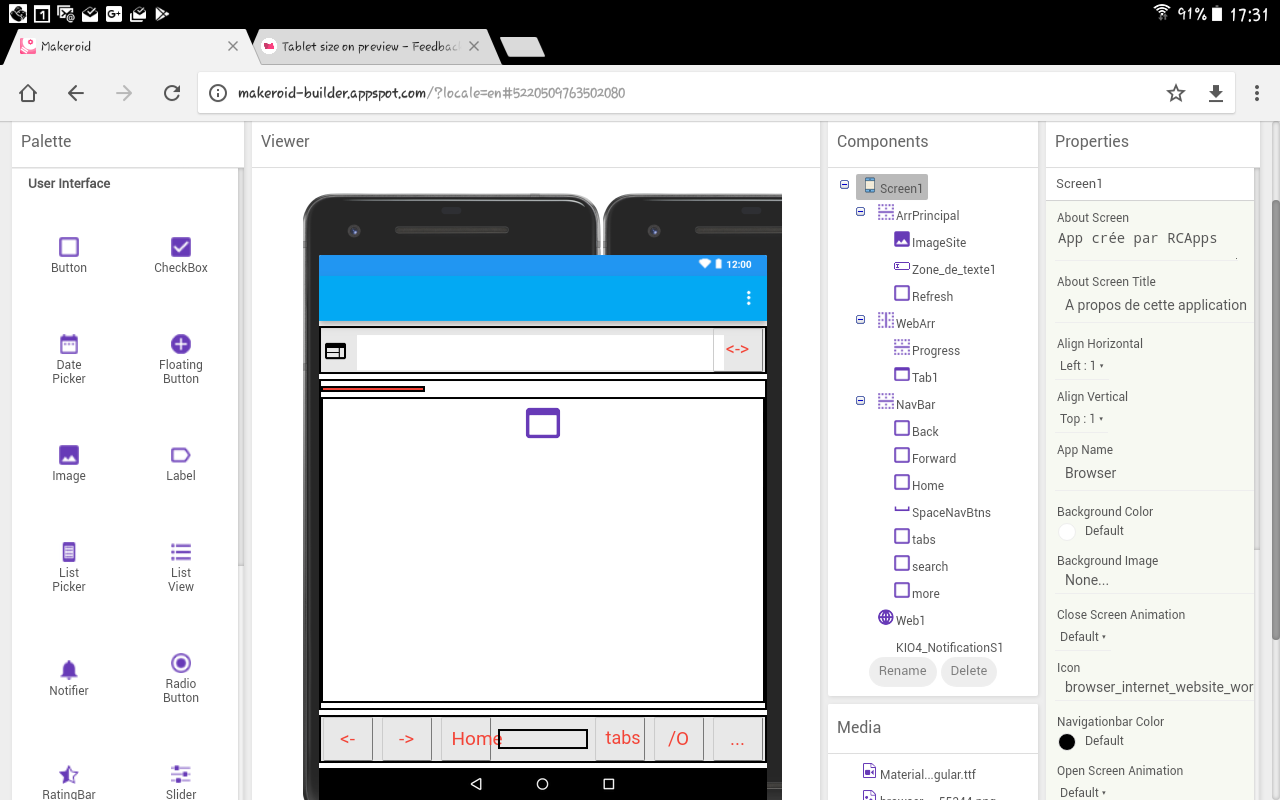Screen dimensions: 1280x800
Task: Open a new browser tab
Action: click(522, 47)
